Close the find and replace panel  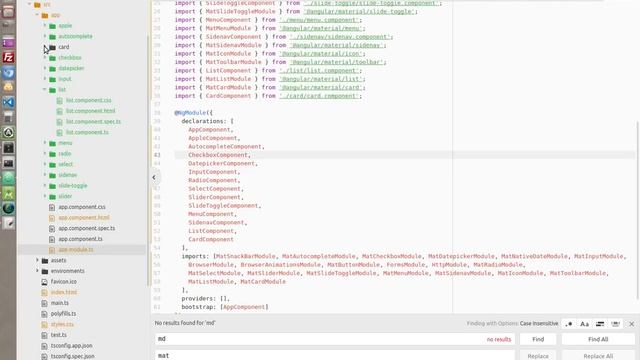tap(631, 324)
